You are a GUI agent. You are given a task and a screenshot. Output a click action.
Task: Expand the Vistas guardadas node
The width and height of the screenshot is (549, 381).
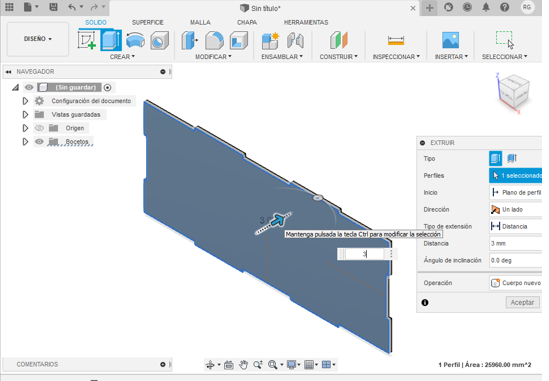coord(25,115)
